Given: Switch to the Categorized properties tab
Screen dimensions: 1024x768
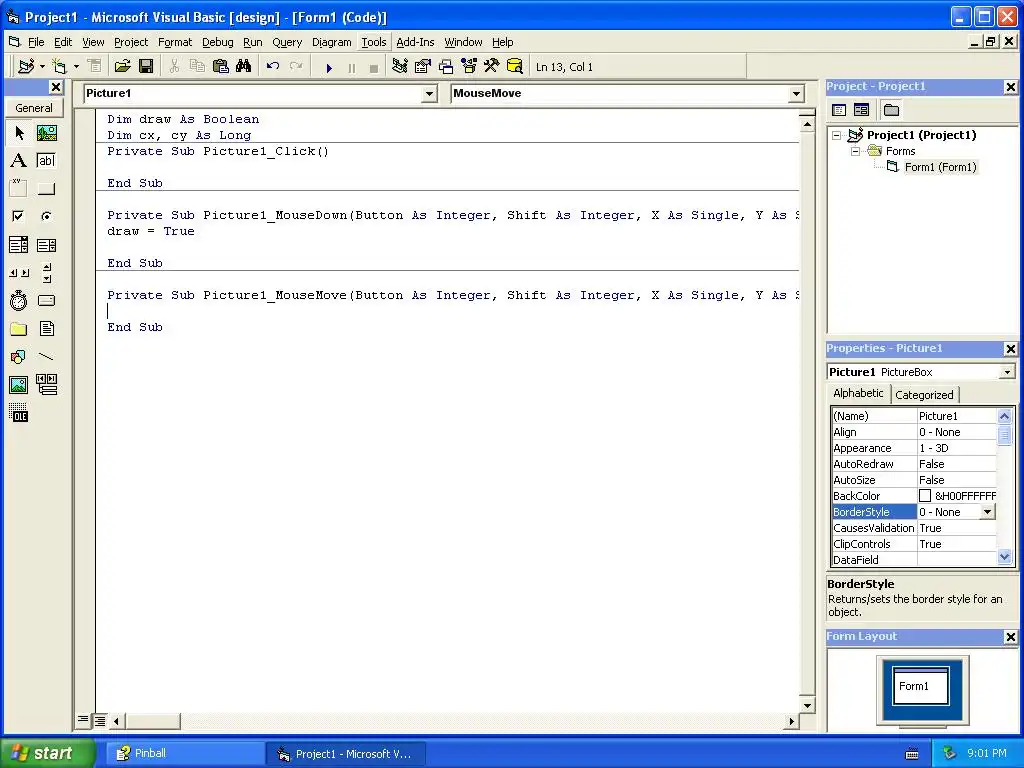Looking at the screenshot, I should tap(924, 394).
